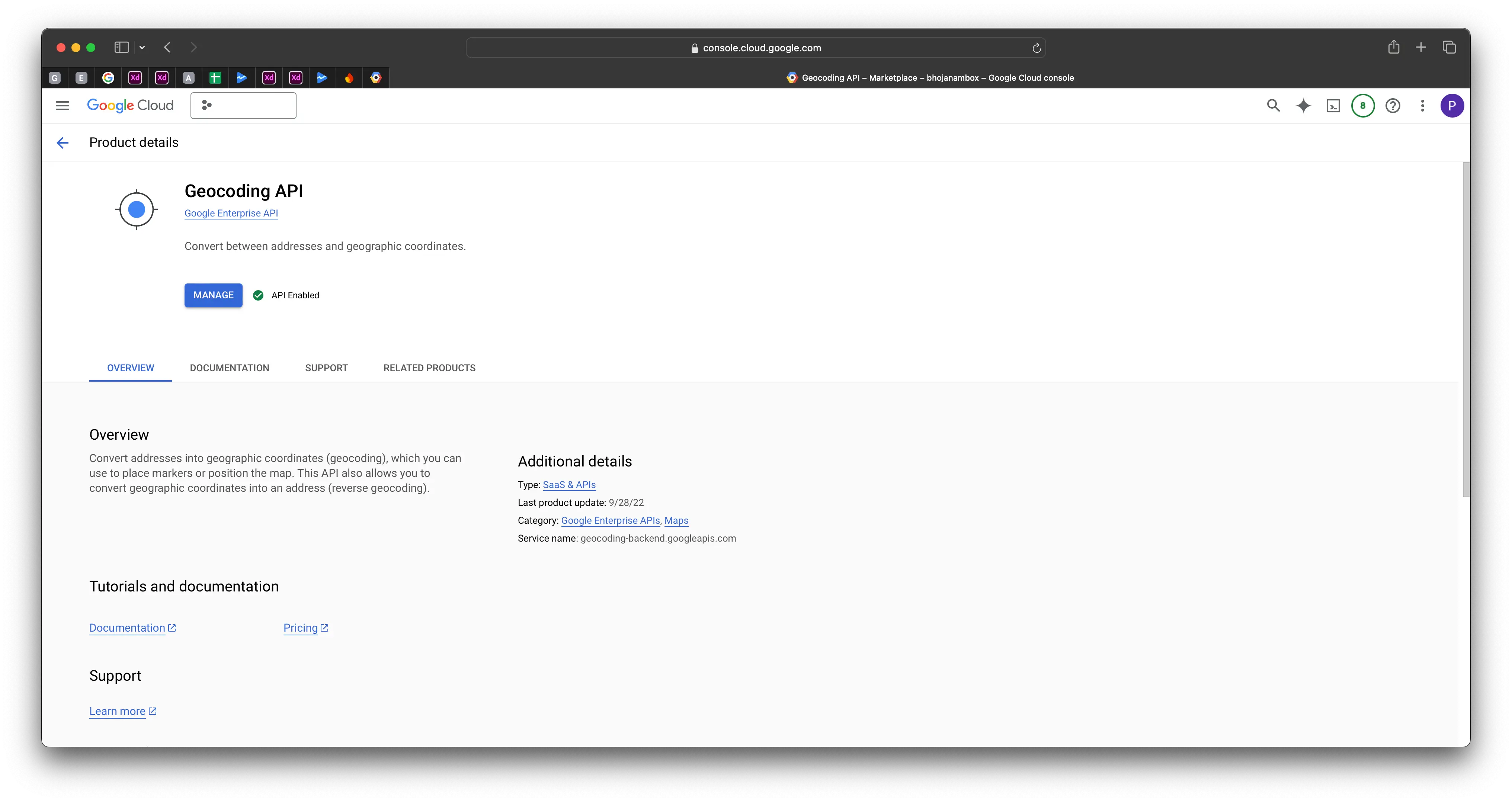This screenshot has width=1512, height=802.
Task: Open Gemini AI assistant sparkle icon
Action: (1303, 106)
